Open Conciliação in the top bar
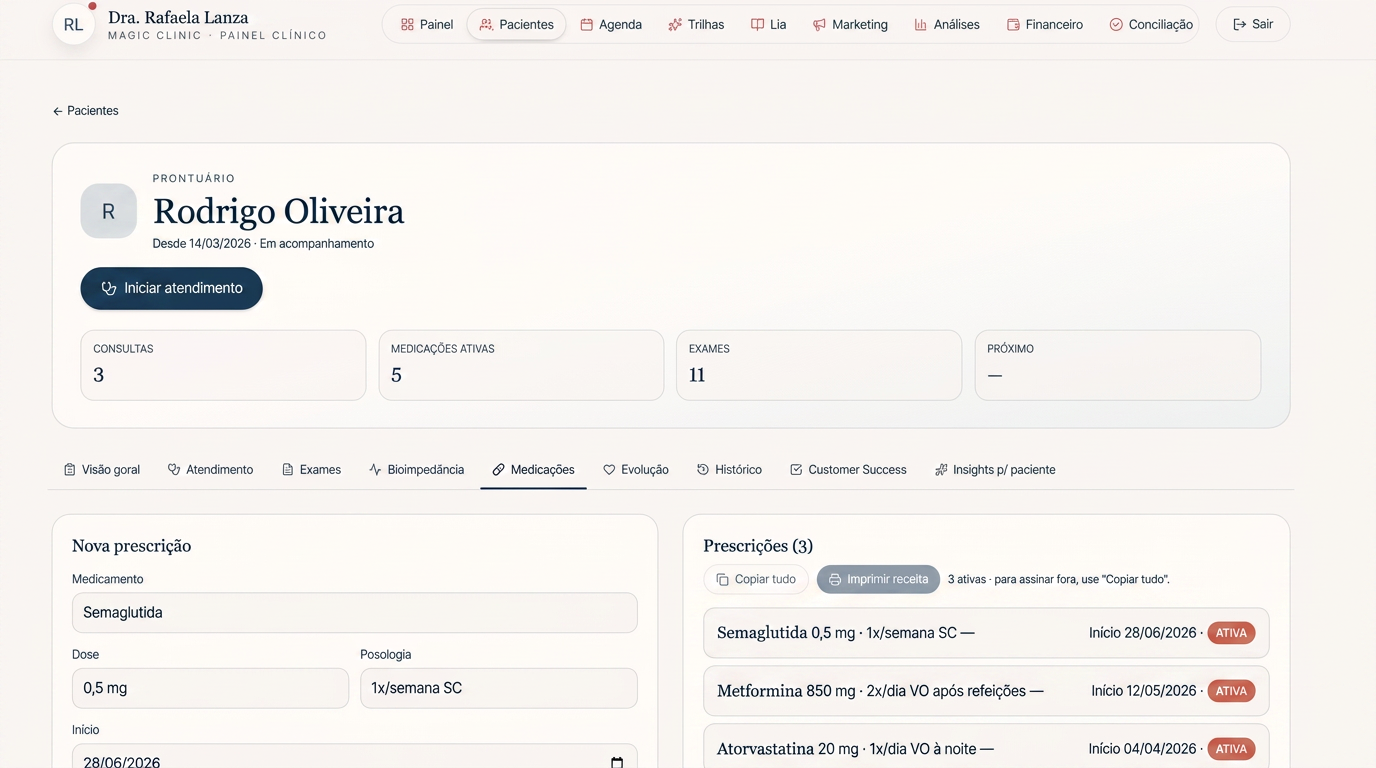This screenshot has height=768, width=1376. (1151, 24)
